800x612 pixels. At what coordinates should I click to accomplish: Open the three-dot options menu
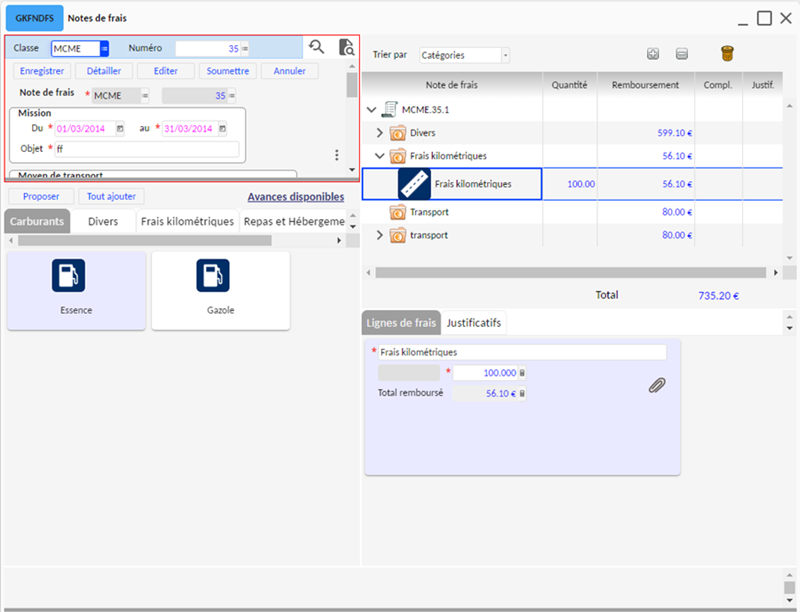point(337,155)
